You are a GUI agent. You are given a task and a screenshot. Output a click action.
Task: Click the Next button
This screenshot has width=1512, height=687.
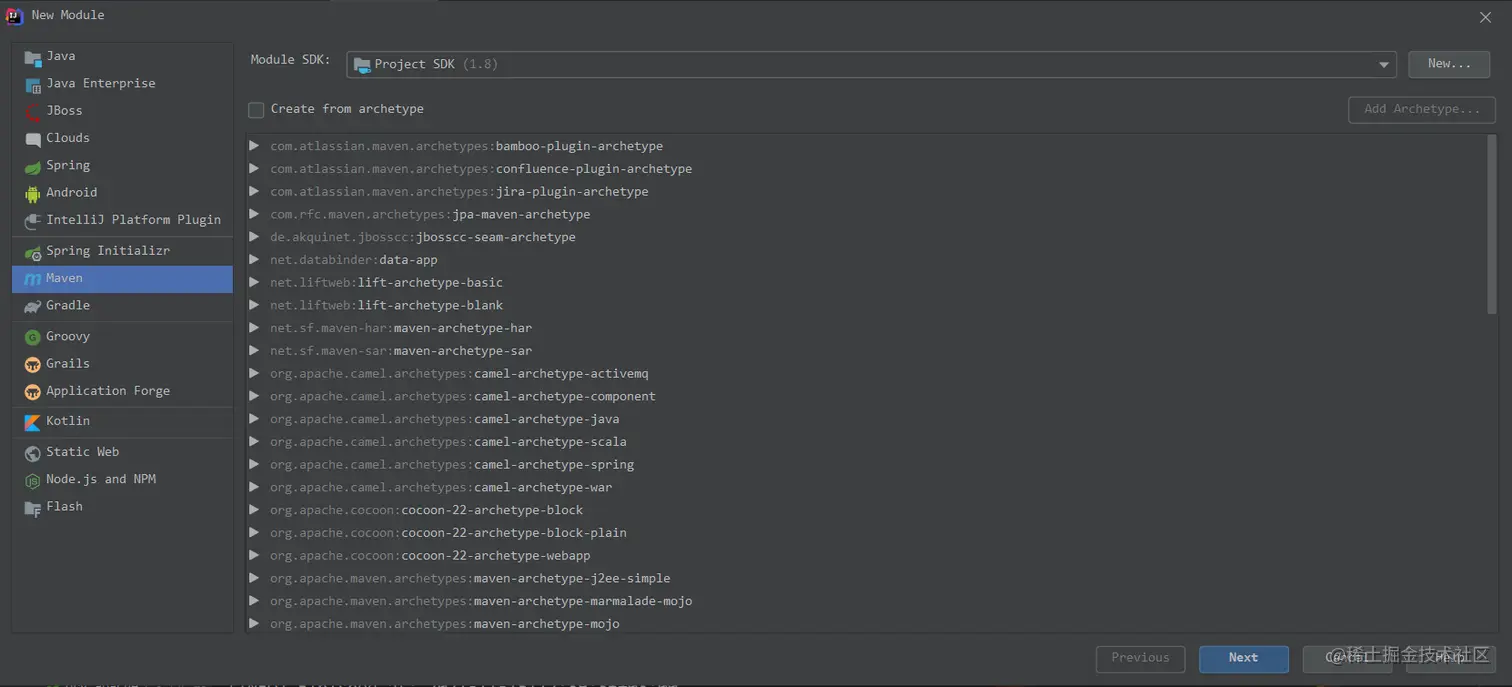click(1243, 658)
